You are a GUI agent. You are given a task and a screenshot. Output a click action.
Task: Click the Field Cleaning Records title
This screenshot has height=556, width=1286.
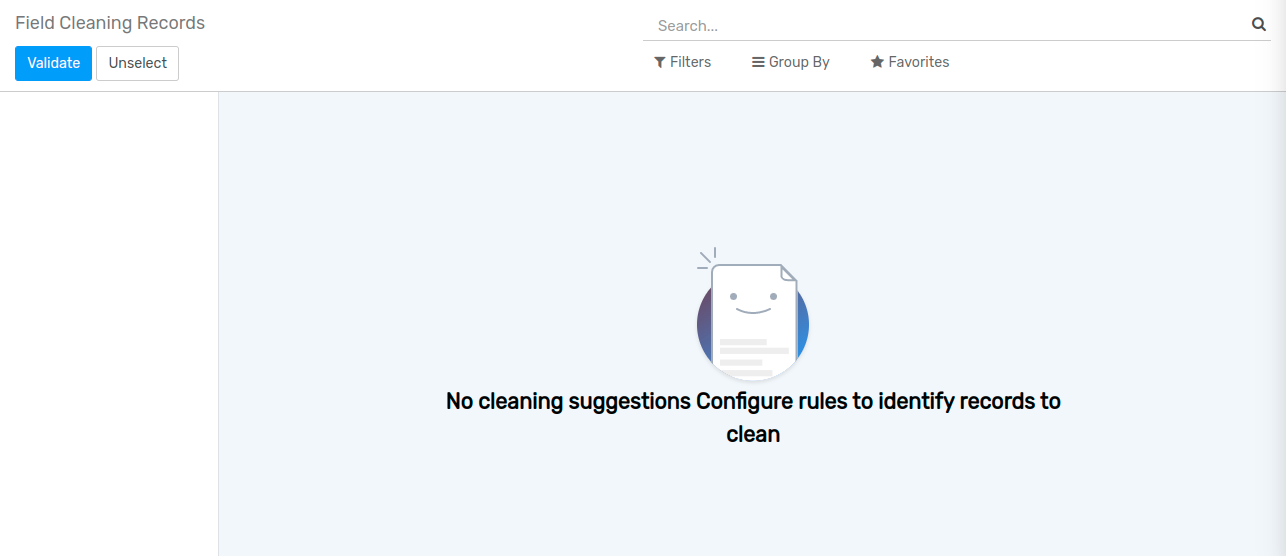point(110,23)
